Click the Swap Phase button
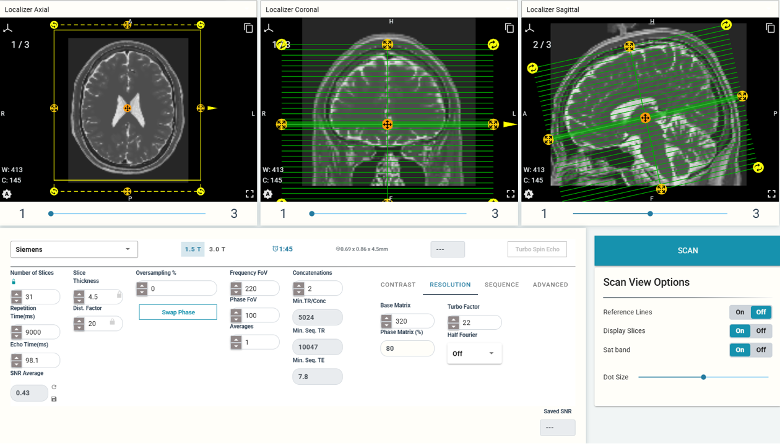The image size is (780, 445). coord(177,312)
